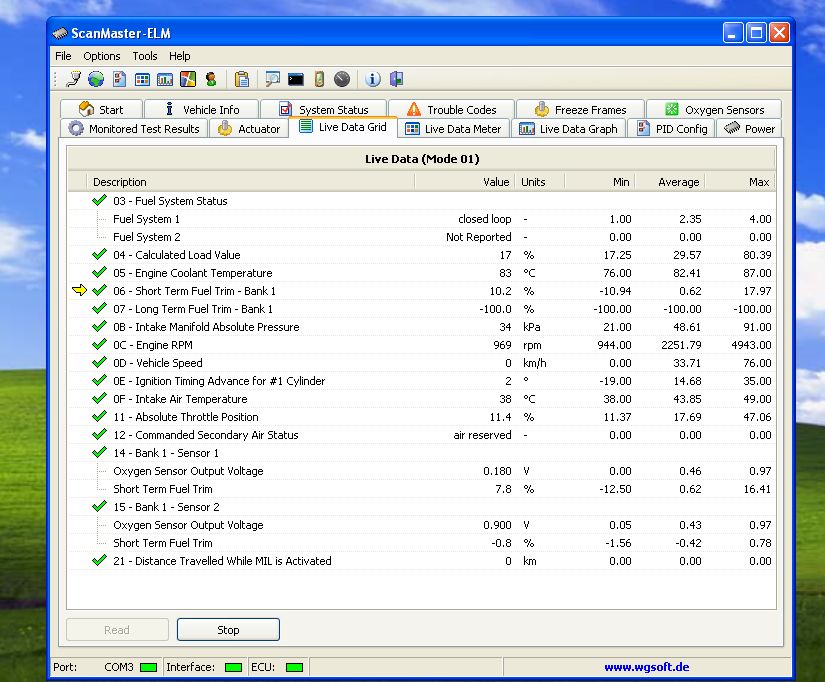Click the clipboard report toolbar icon
The image size is (825, 682).
242,79
